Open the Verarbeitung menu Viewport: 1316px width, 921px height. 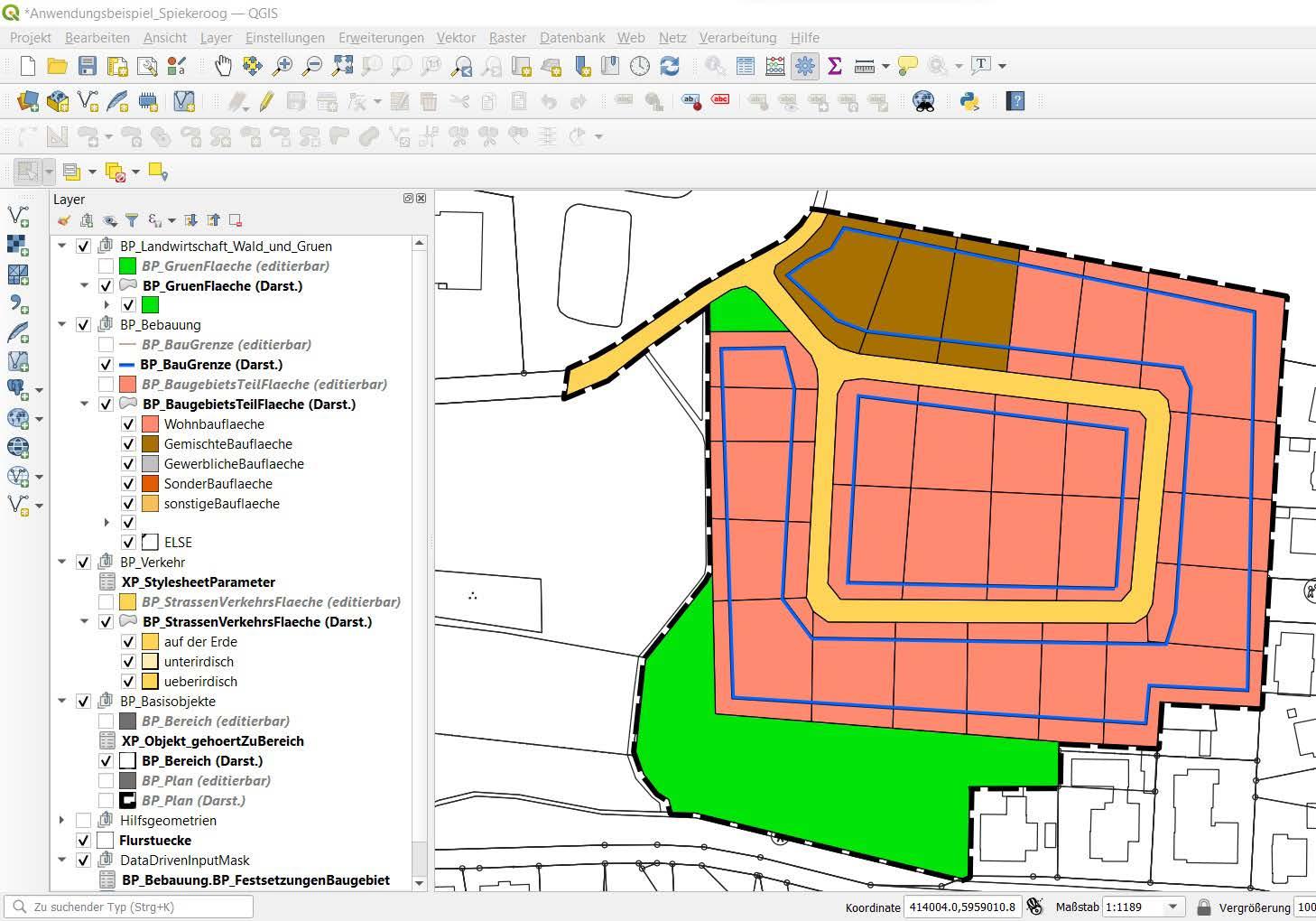point(737,38)
